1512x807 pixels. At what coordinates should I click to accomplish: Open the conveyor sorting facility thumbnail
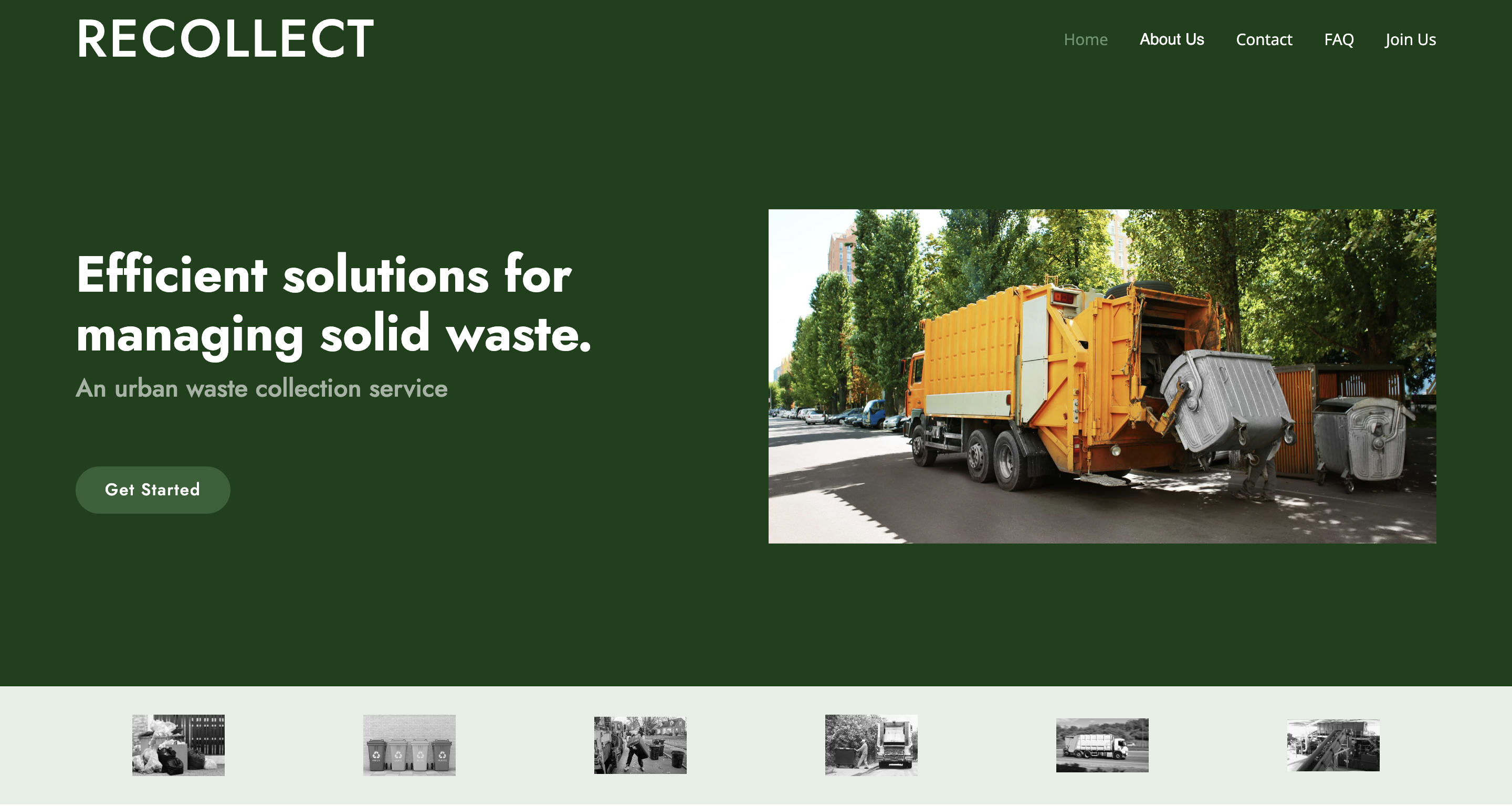1333,745
